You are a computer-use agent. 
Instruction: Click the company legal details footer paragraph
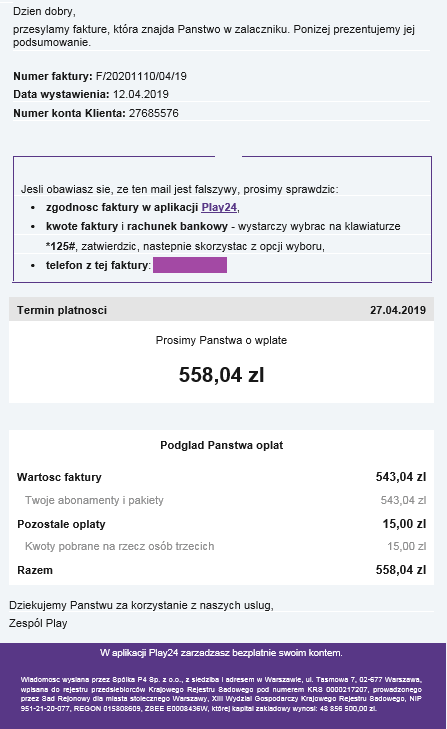[221, 694]
